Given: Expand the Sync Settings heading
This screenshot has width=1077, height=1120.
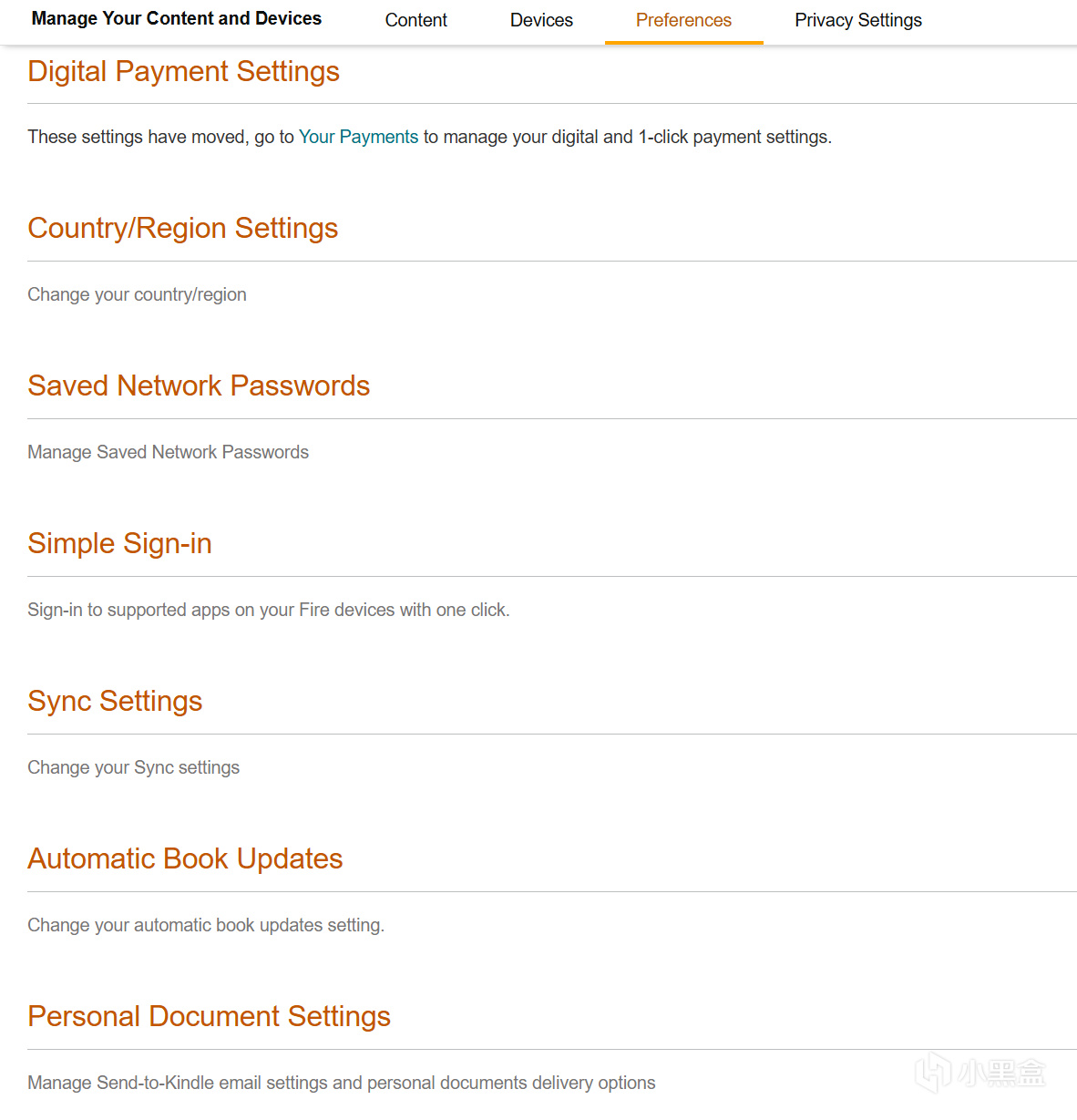Looking at the screenshot, I should (115, 701).
